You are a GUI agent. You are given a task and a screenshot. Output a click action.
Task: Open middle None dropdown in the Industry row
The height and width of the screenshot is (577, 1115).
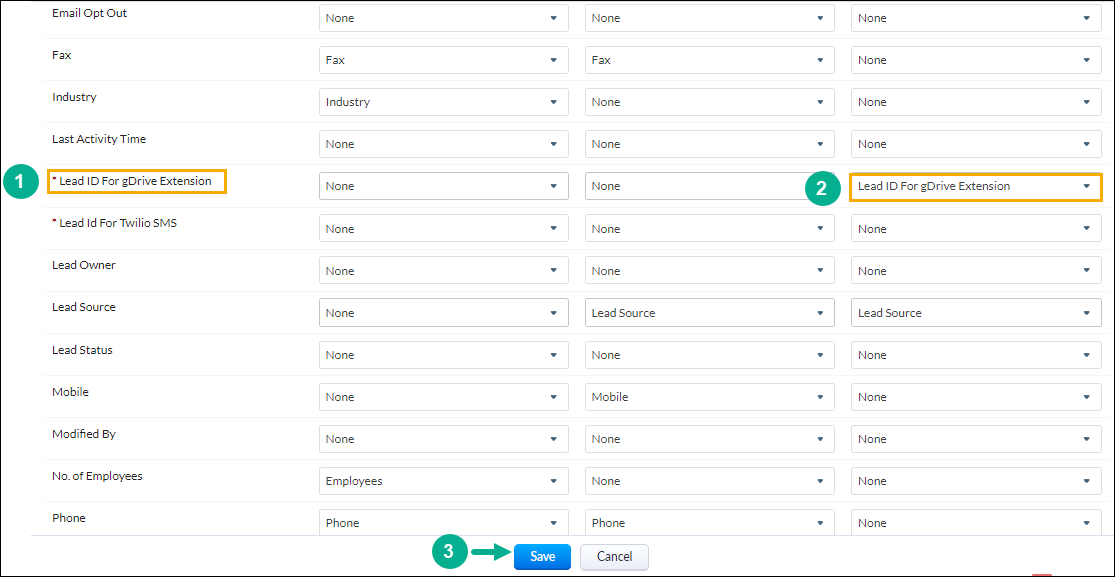[x=710, y=102]
